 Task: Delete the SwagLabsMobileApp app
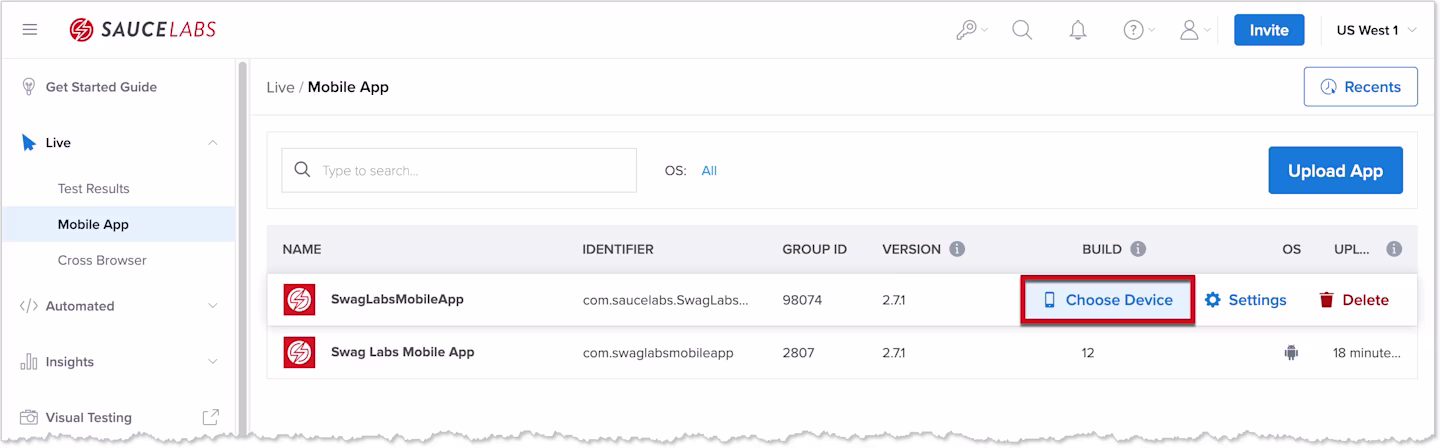(x=1354, y=300)
